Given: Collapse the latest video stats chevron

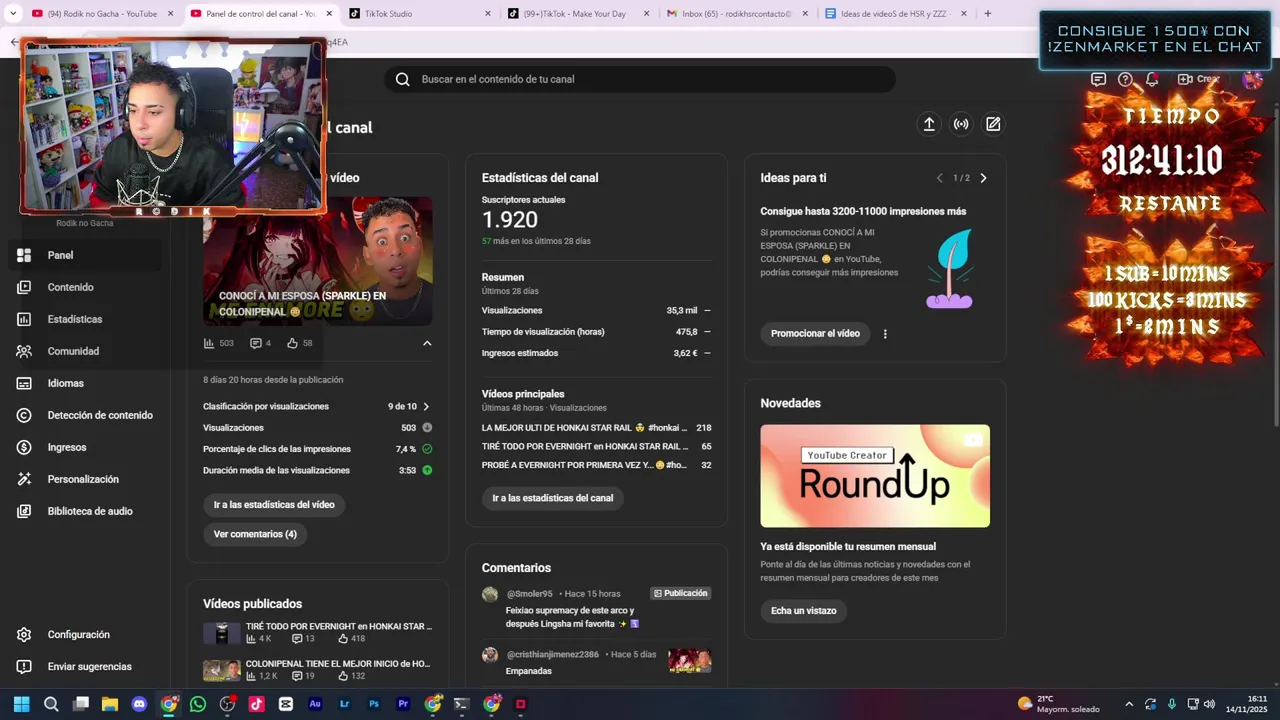Looking at the screenshot, I should (x=427, y=343).
